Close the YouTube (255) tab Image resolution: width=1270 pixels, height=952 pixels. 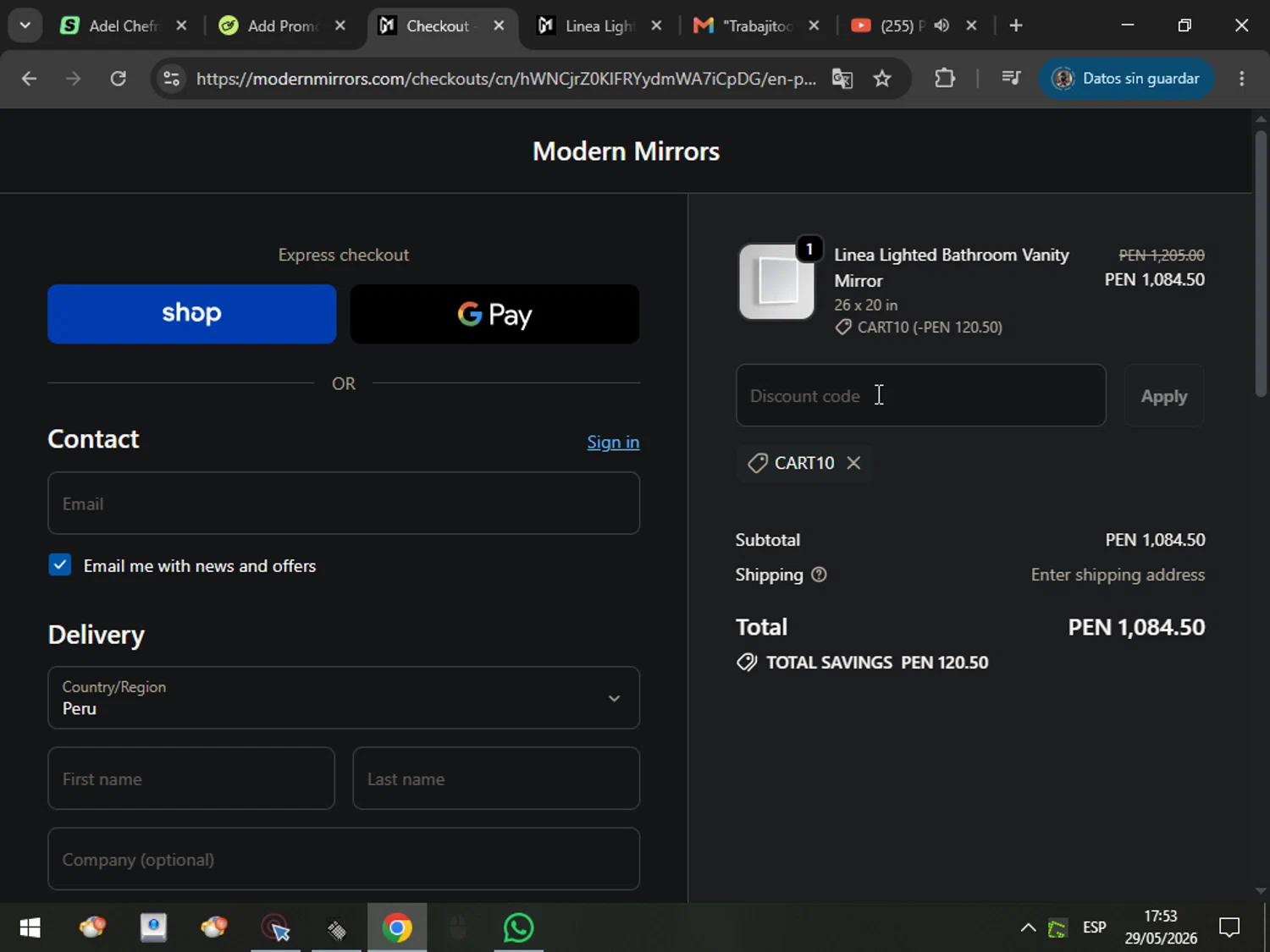[x=972, y=25]
